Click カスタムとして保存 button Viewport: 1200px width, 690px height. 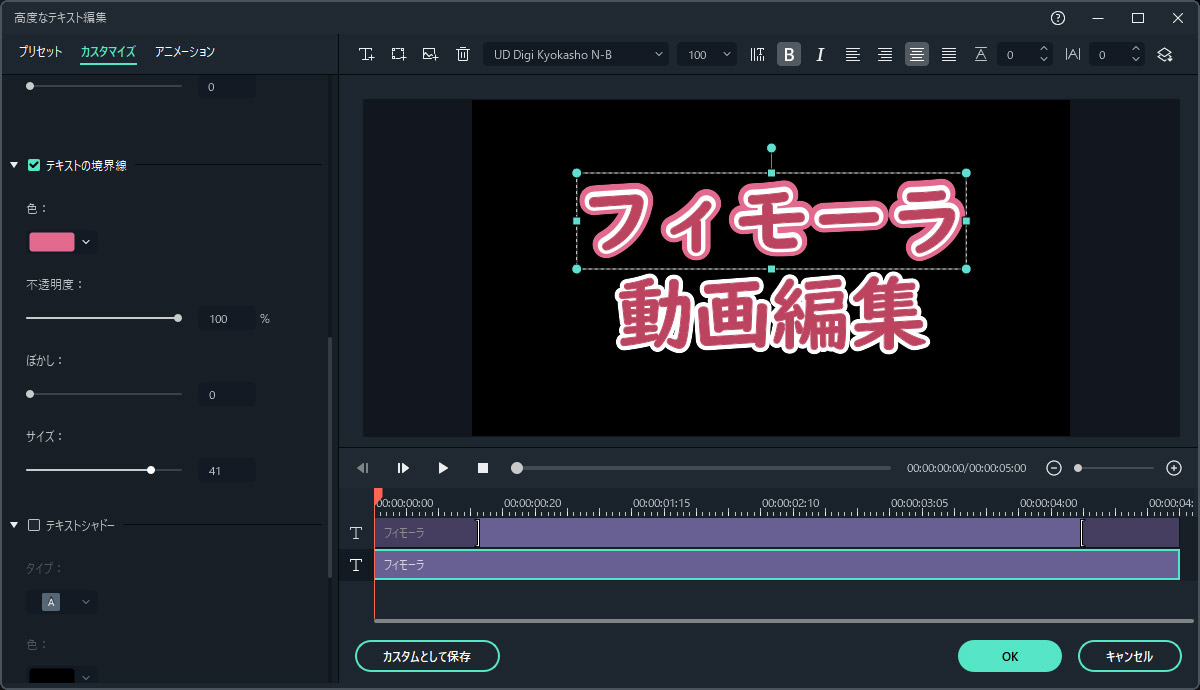(427, 657)
